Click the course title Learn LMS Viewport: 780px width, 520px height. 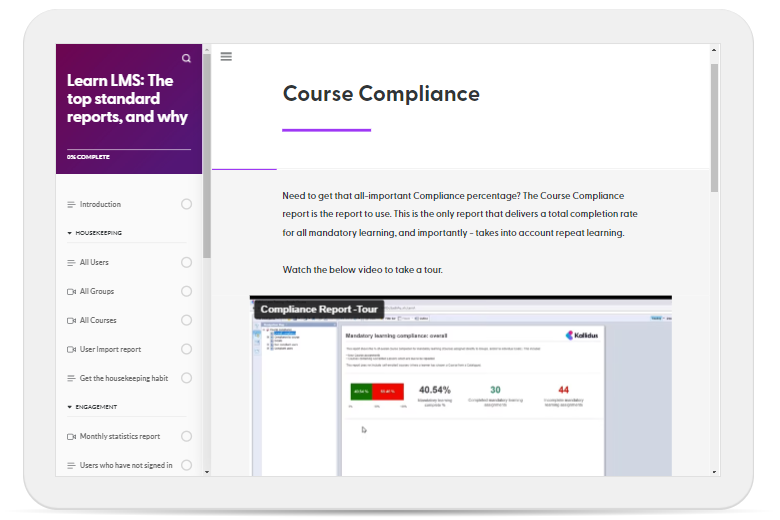(127, 99)
